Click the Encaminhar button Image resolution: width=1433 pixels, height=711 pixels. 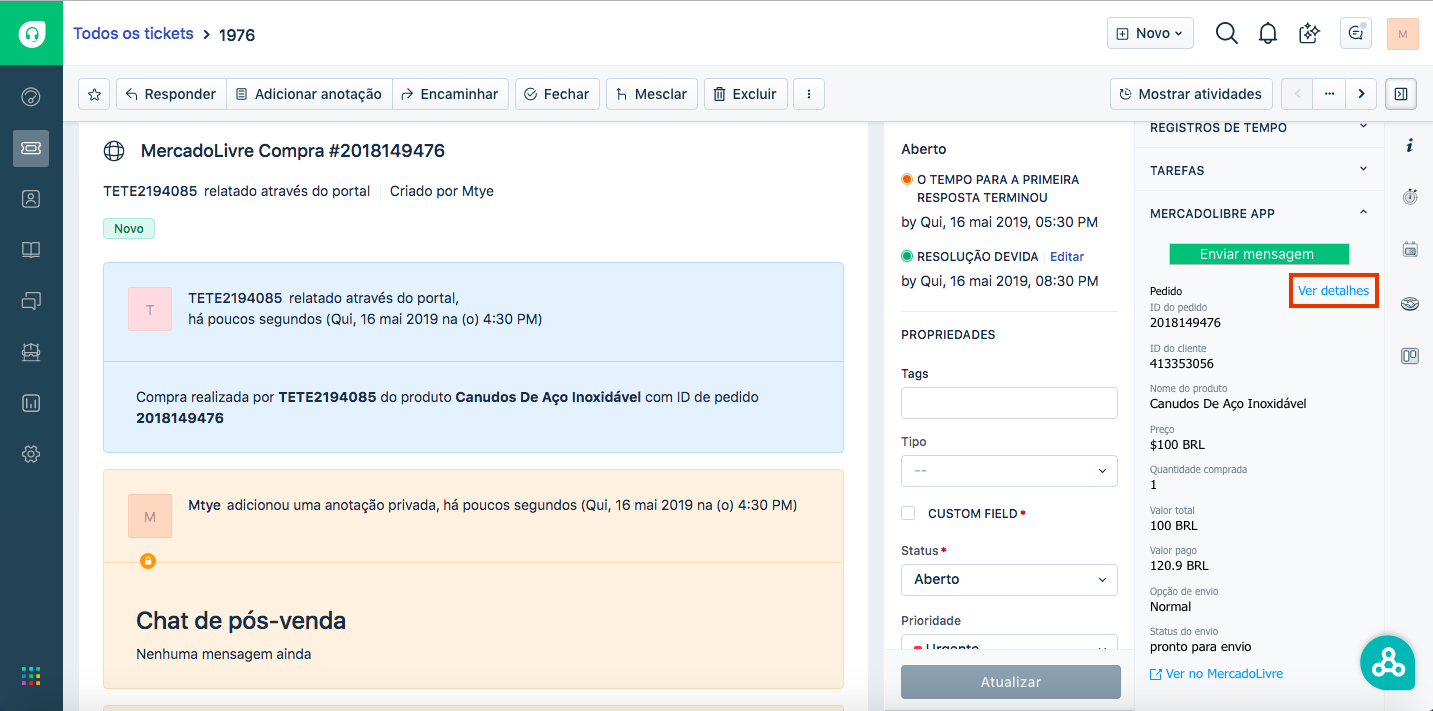point(450,94)
